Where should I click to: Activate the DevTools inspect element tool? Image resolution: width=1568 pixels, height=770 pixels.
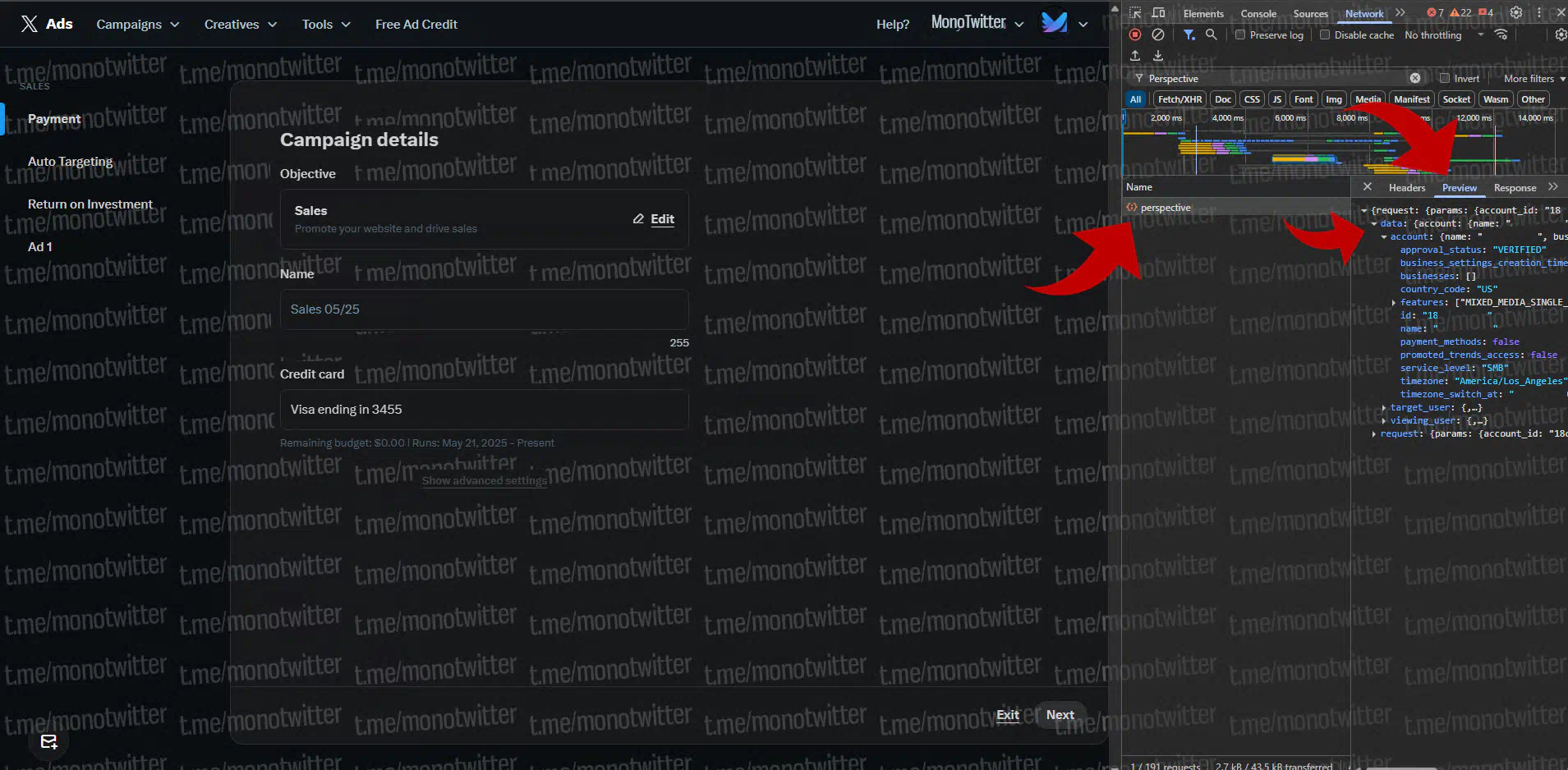tap(1135, 13)
